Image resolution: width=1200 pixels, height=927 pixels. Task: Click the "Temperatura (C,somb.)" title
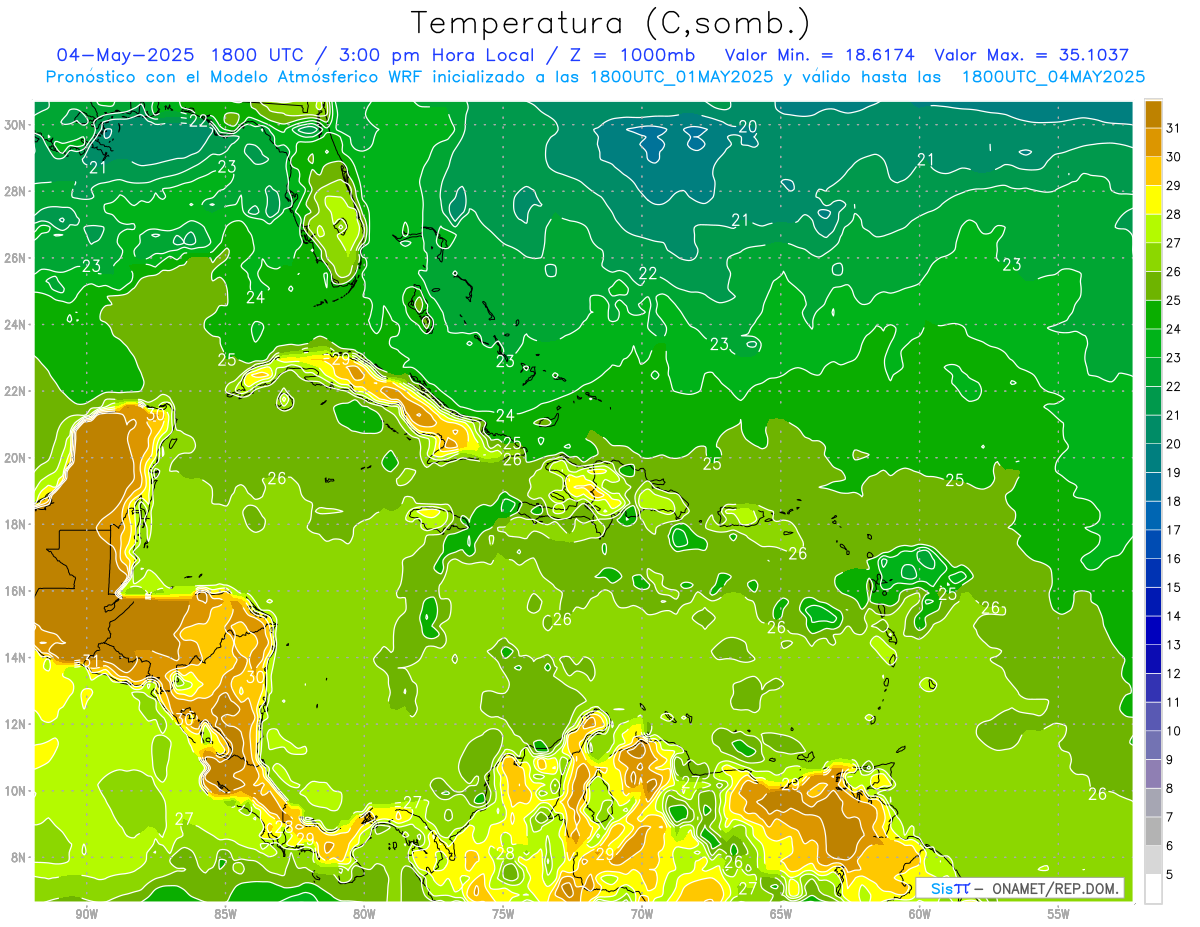click(611, 23)
